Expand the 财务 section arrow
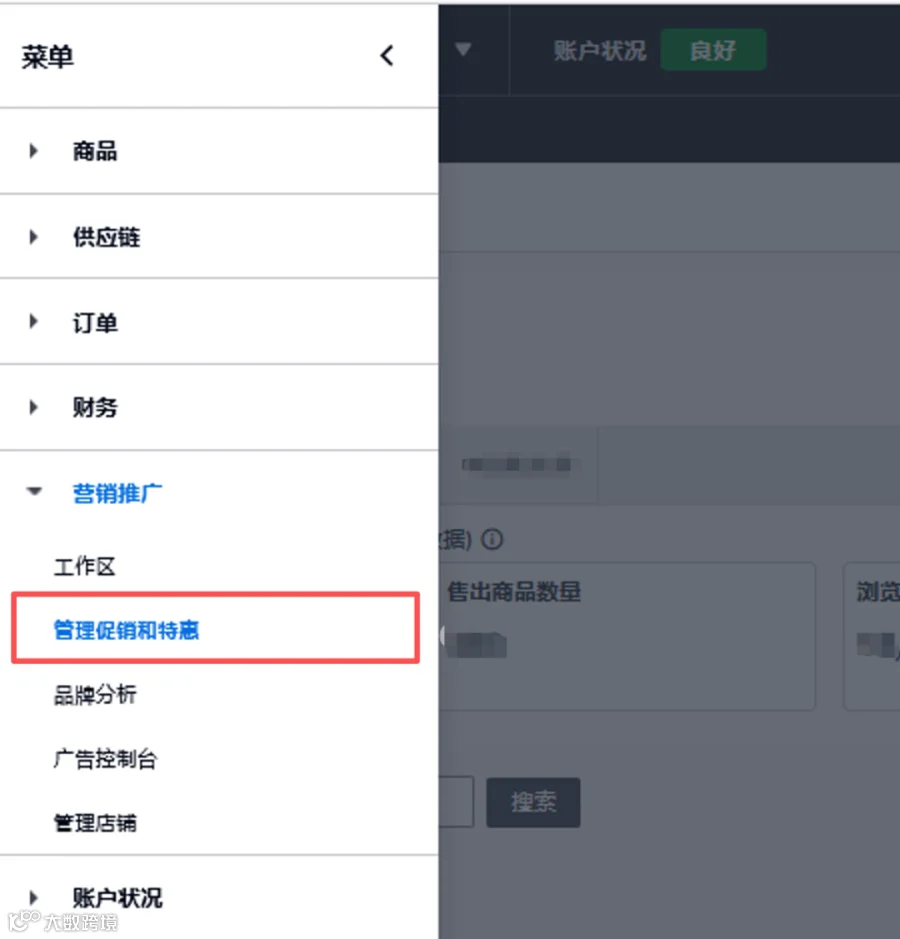 click(x=34, y=408)
